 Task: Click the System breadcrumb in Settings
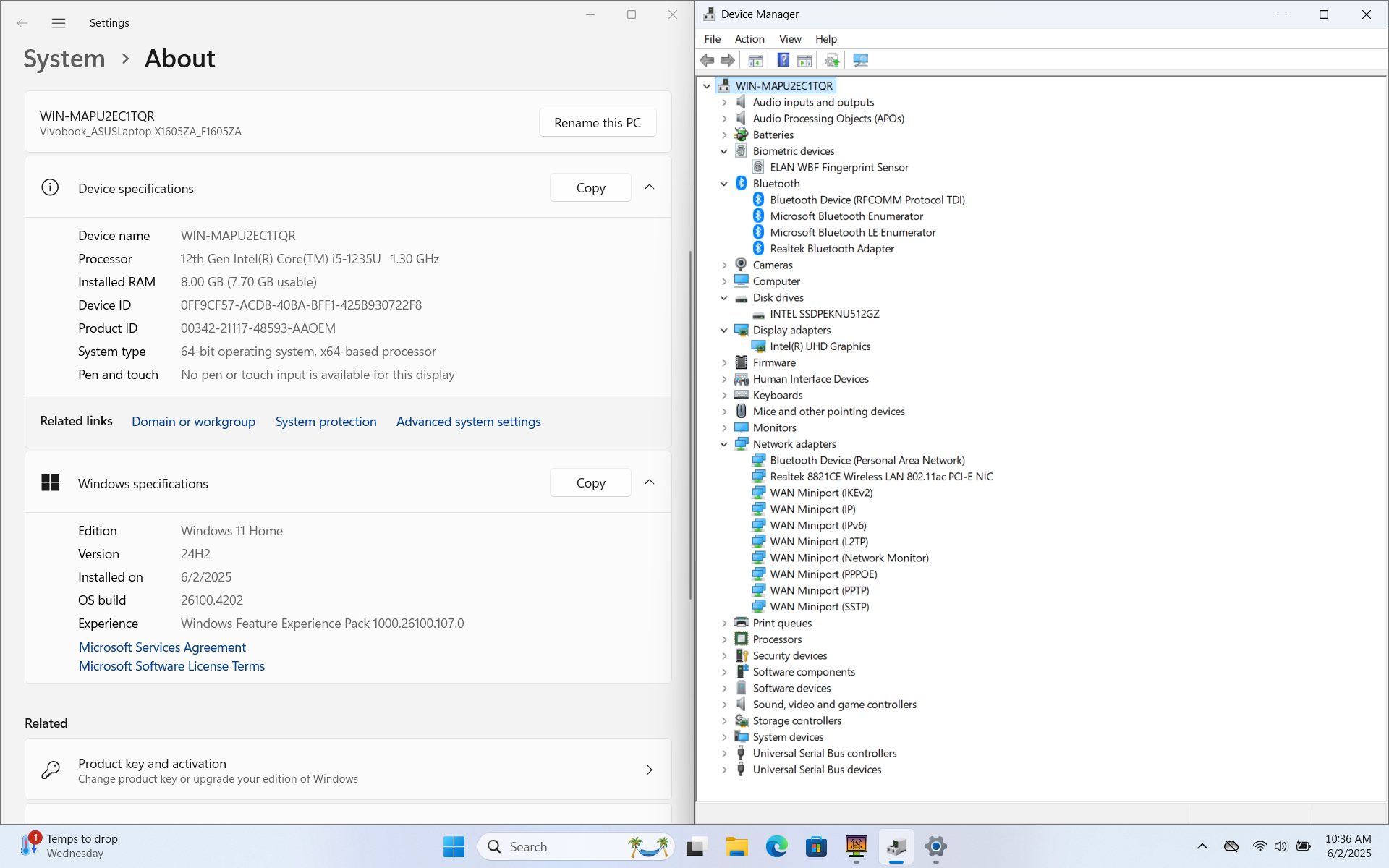[x=64, y=59]
